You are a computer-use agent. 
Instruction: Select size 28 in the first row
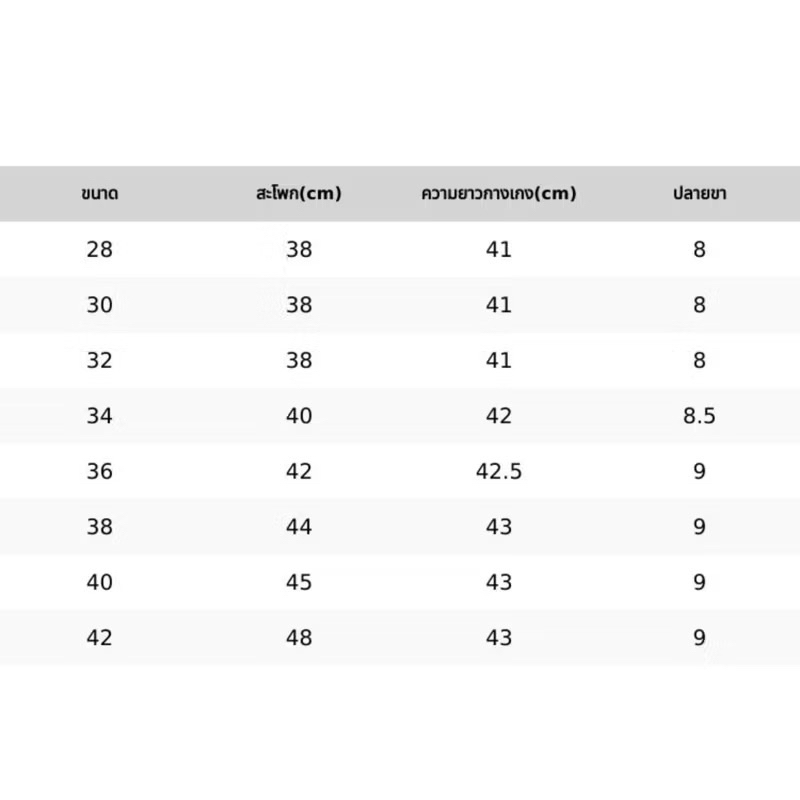coord(99,249)
